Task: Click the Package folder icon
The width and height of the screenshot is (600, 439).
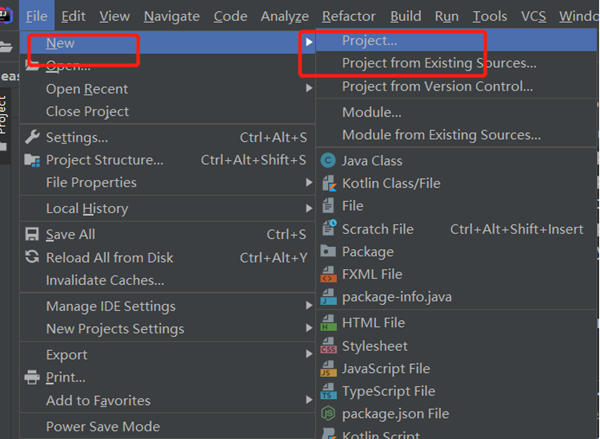Action: (x=328, y=252)
